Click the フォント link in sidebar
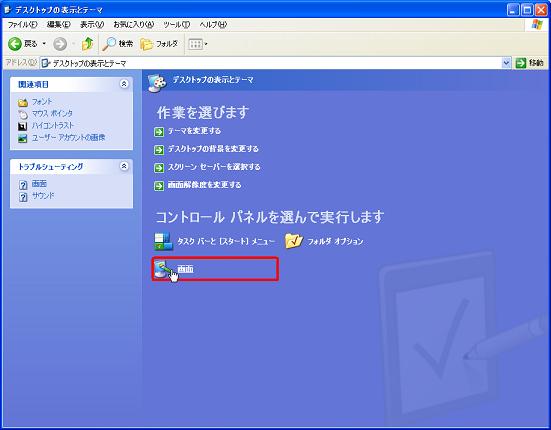551x430 pixels. point(42,102)
